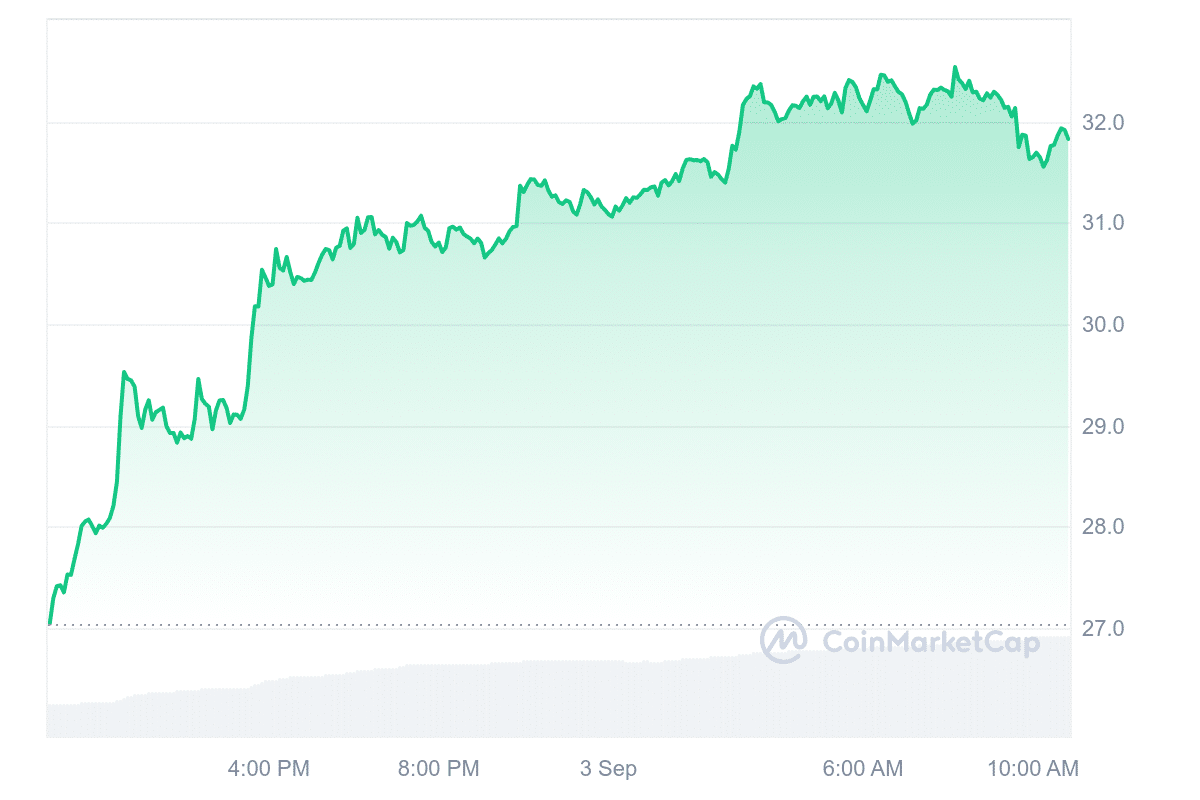Select the 6:00 AM time label

[863, 769]
